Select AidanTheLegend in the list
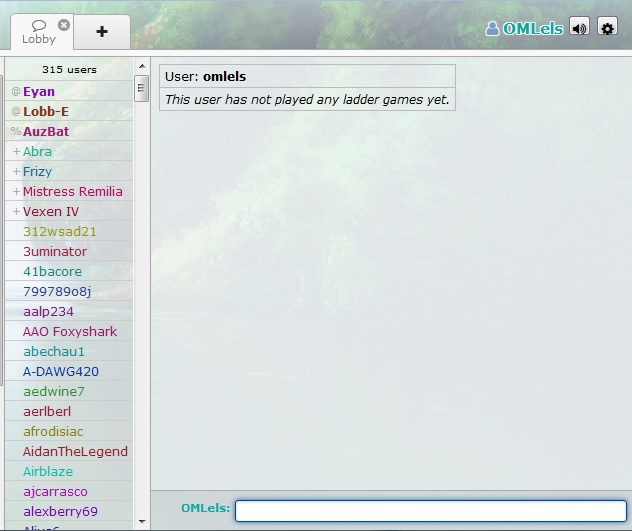 (x=69, y=451)
